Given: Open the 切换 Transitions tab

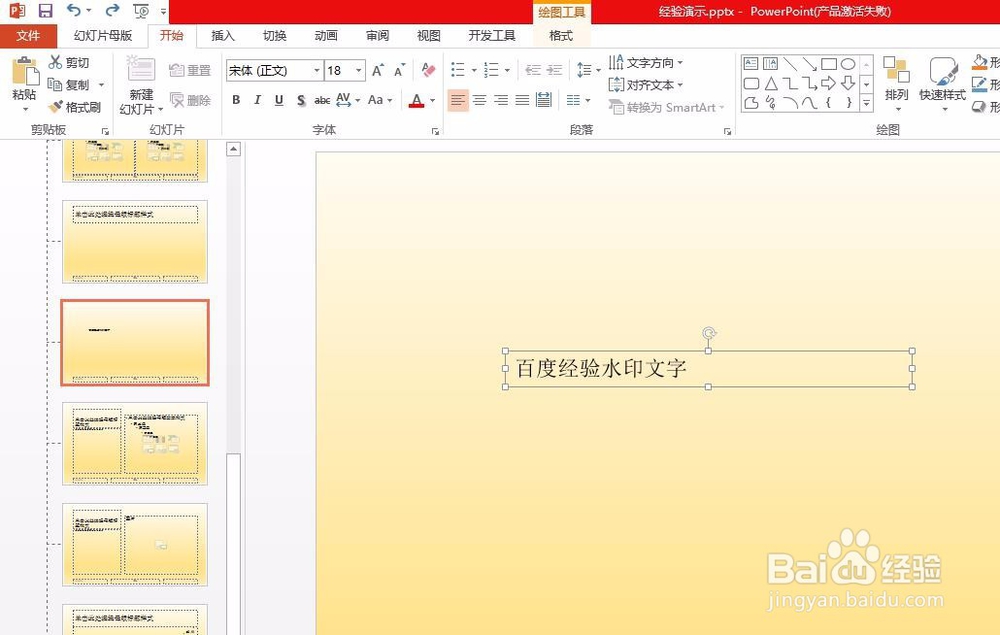Looking at the screenshot, I should point(274,36).
